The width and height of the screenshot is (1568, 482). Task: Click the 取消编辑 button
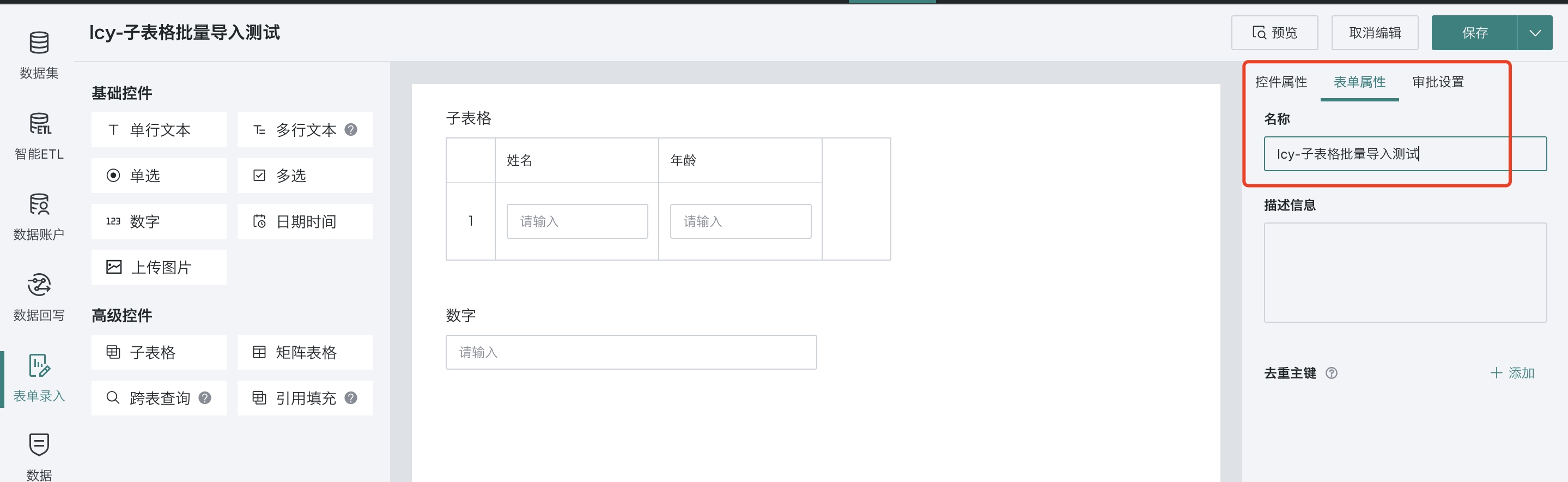click(1375, 32)
